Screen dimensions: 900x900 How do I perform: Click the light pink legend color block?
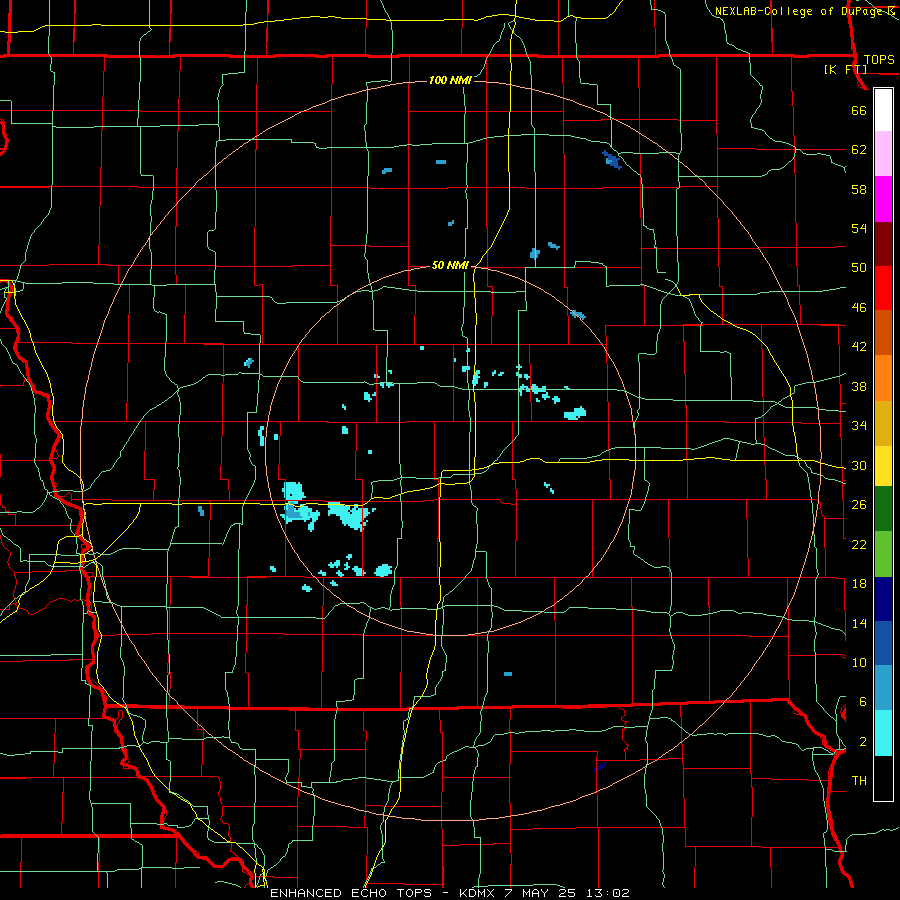point(883,154)
